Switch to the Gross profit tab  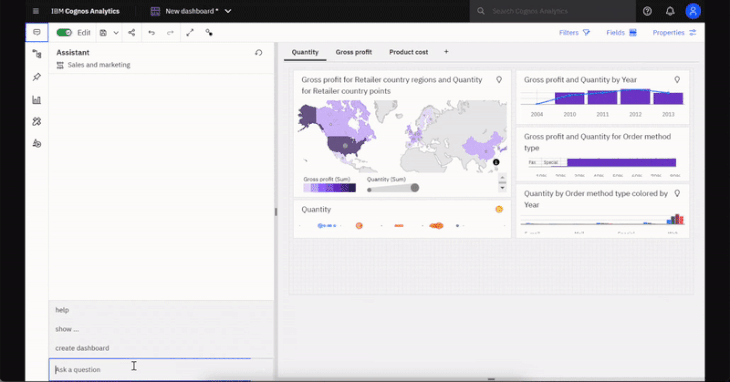click(354, 52)
